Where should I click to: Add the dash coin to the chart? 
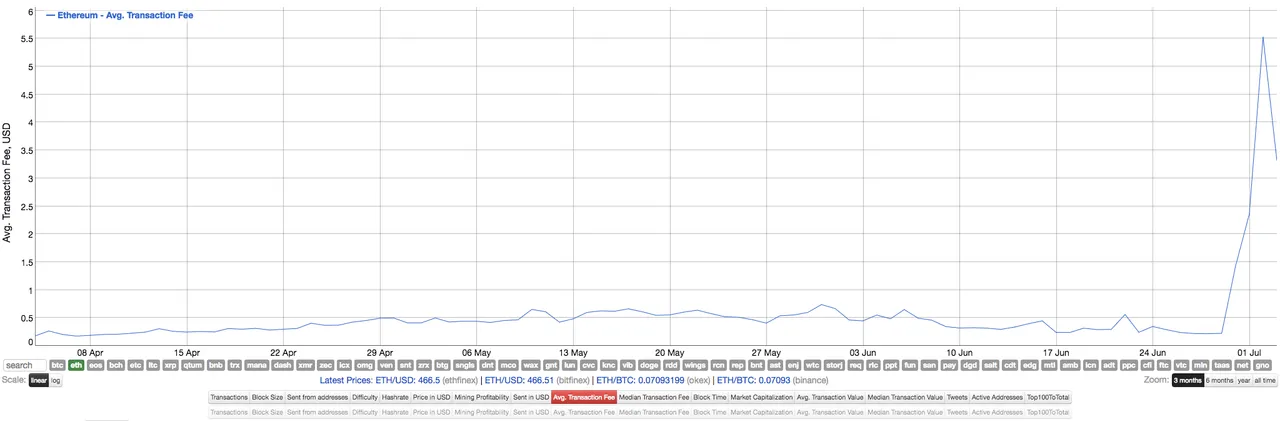282,365
